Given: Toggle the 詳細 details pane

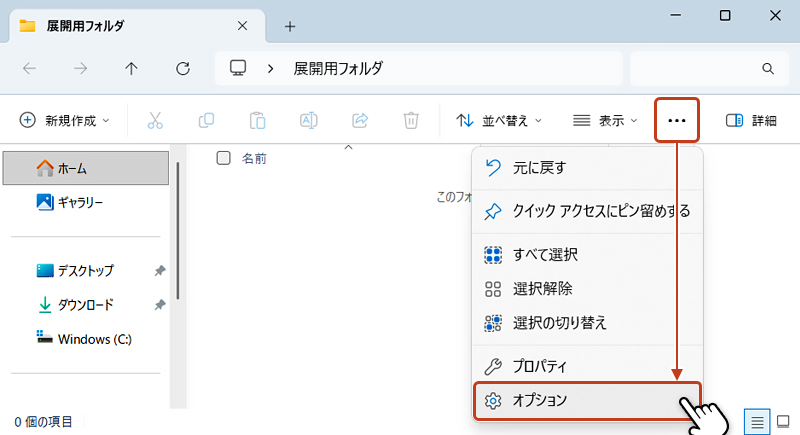Looking at the screenshot, I should point(751,120).
